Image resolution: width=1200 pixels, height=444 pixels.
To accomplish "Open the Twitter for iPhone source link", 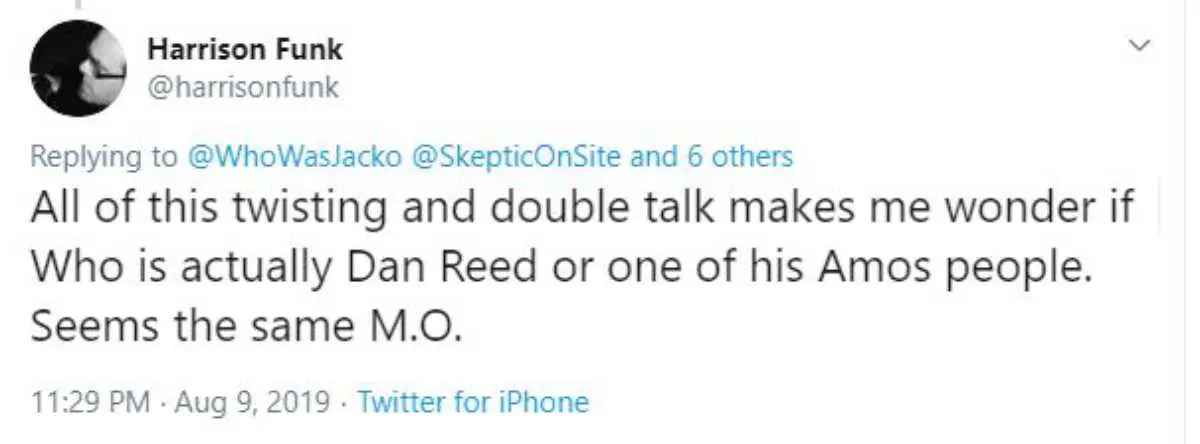I will click(473, 402).
